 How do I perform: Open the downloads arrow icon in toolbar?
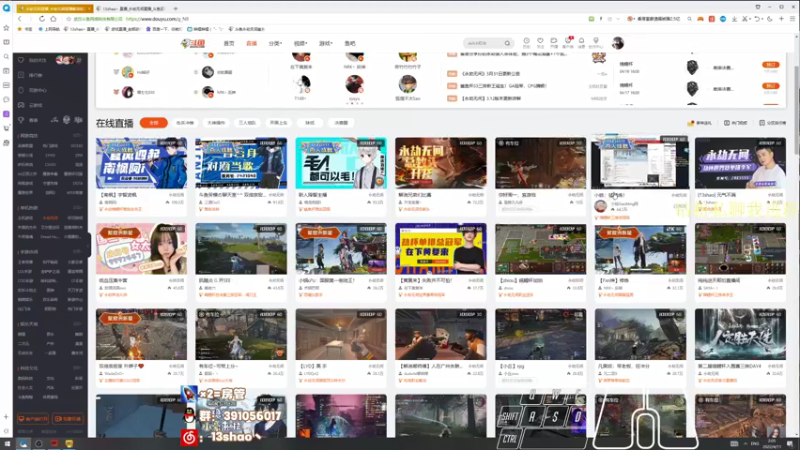coord(734,19)
